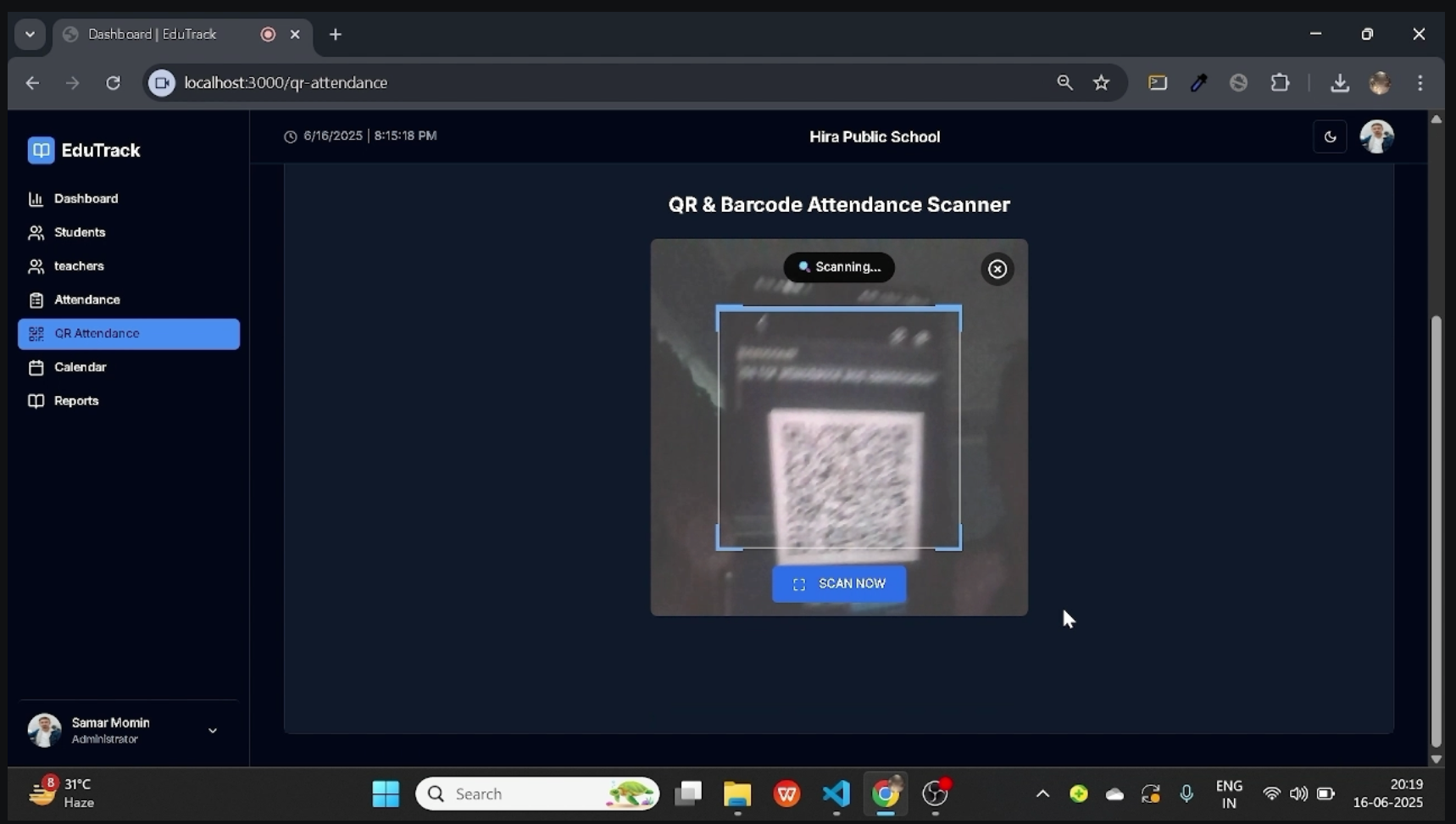
Task: Close the camera scanner view
Action: 997,269
